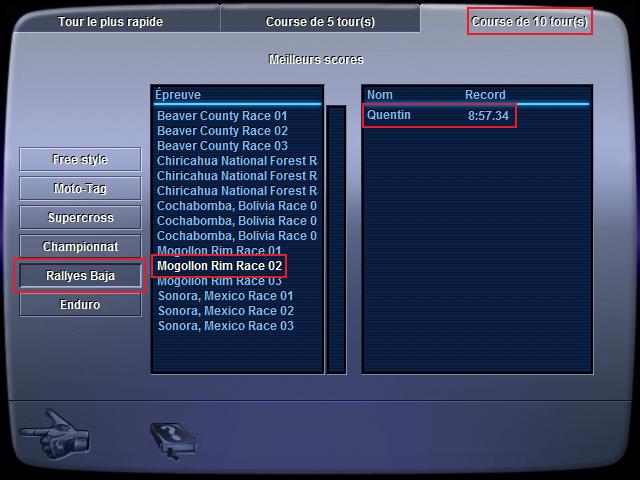Click the Épreuve column header
The height and width of the screenshot is (481, 640).
tap(178, 95)
